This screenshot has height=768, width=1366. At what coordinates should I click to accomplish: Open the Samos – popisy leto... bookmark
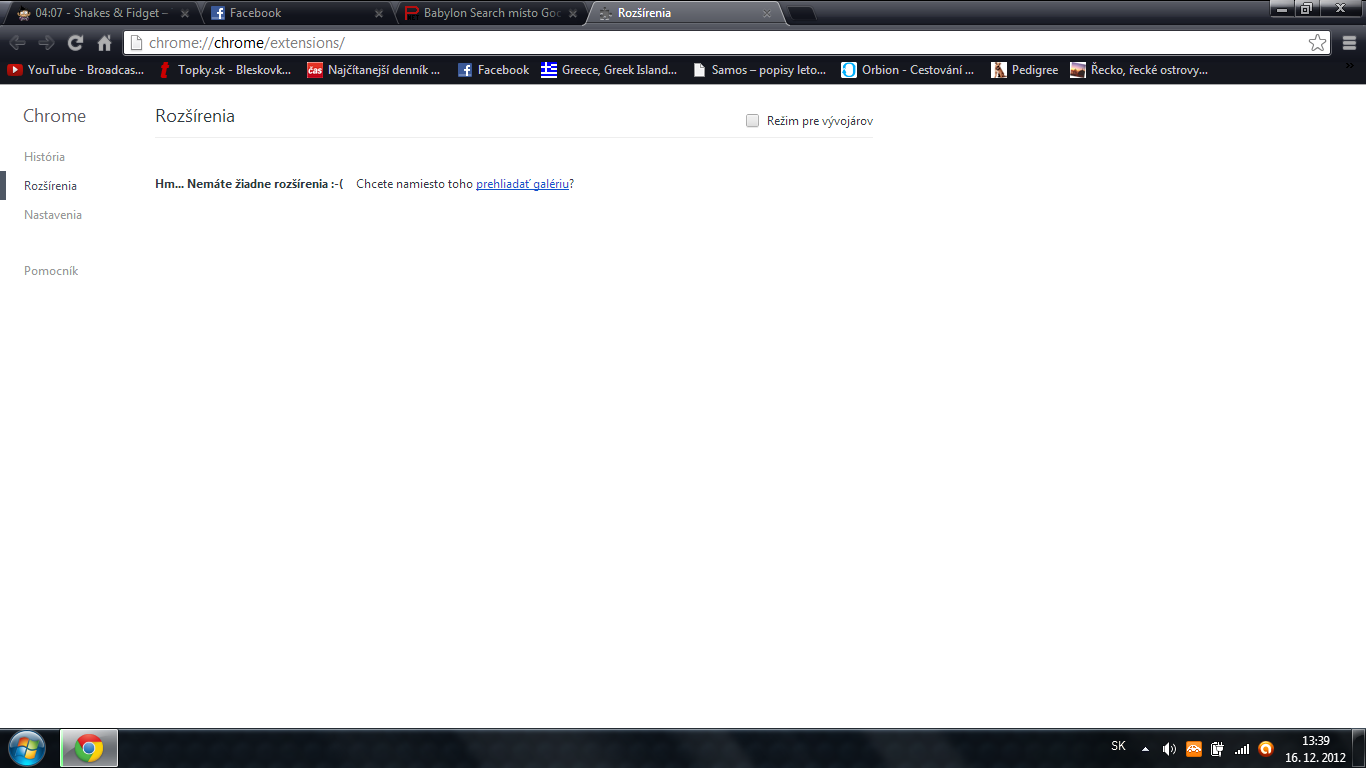tap(759, 70)
